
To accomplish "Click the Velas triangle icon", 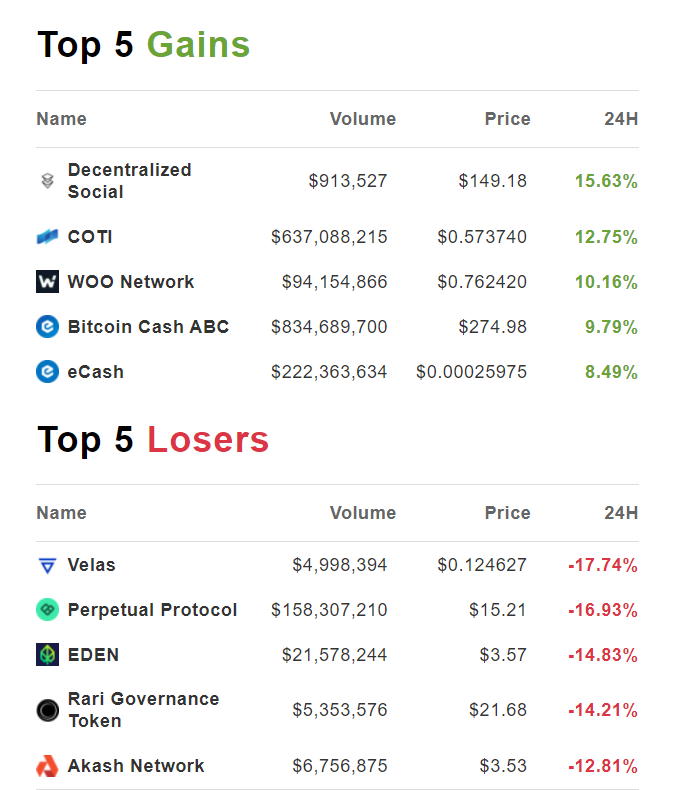I will tap(47, 566).
